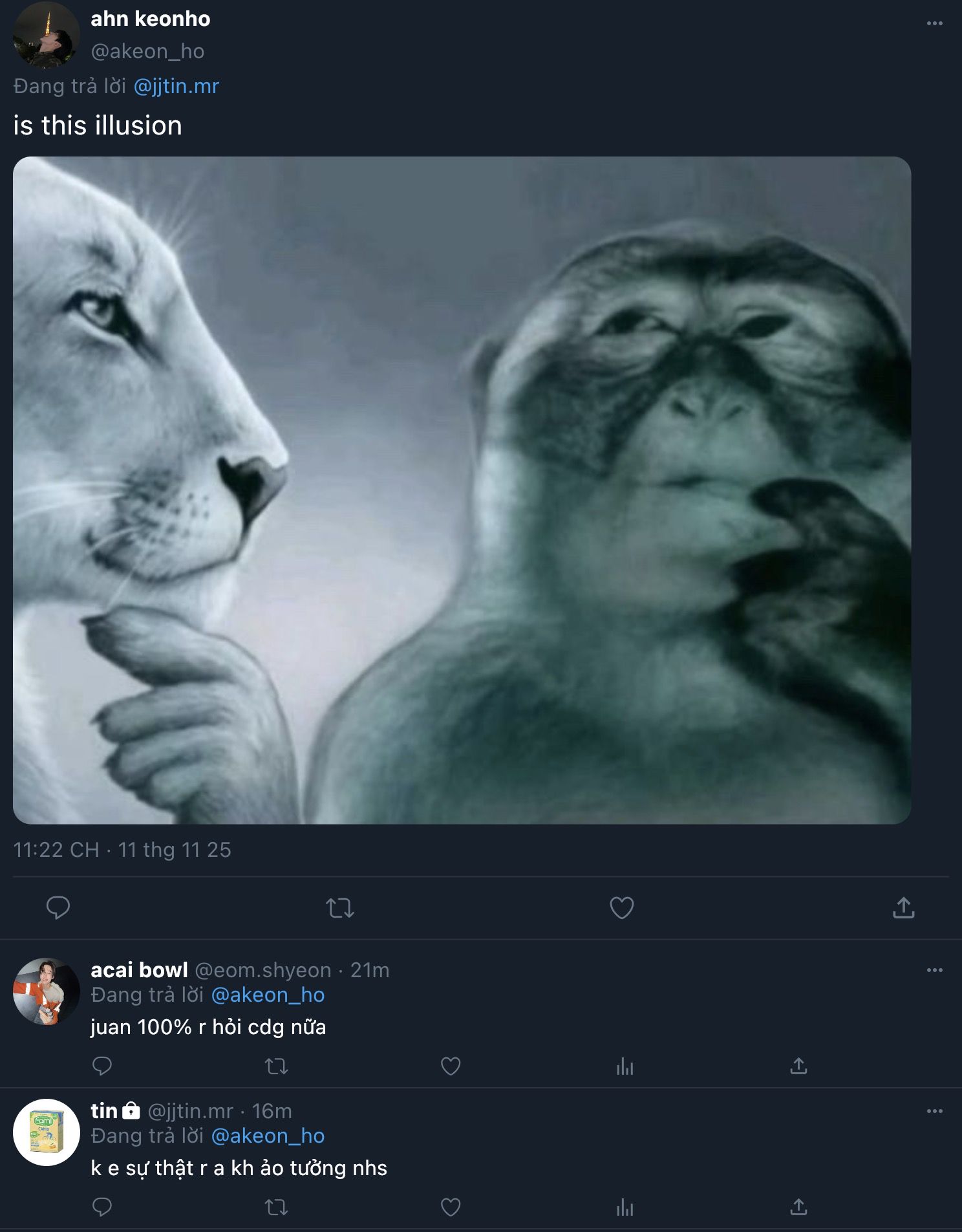Open the @jjtin.mr mention link in main tweet
962x1232 pixels.
click(x=176, y=86)
